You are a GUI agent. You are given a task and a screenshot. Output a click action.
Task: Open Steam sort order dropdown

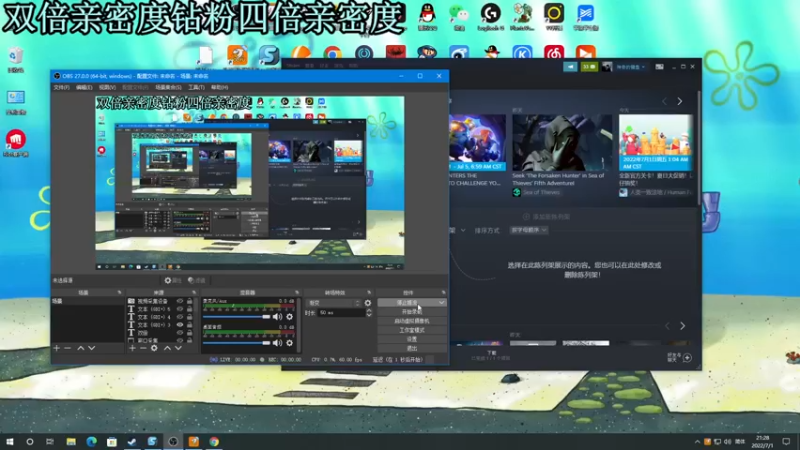tap(529, 230)
